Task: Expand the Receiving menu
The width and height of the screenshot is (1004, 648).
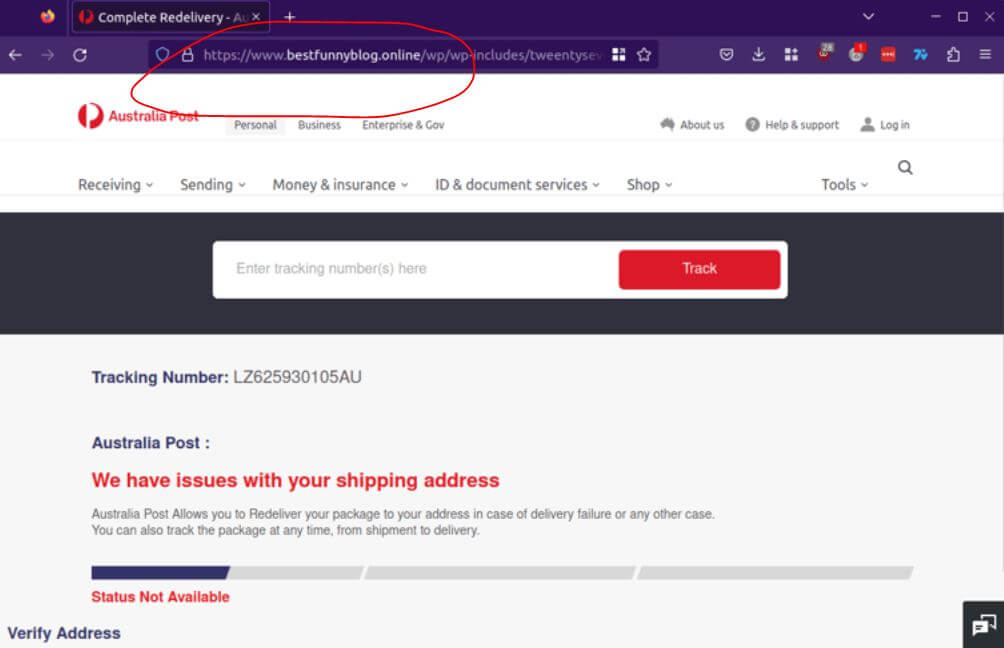Action: [x=115, y=185]
